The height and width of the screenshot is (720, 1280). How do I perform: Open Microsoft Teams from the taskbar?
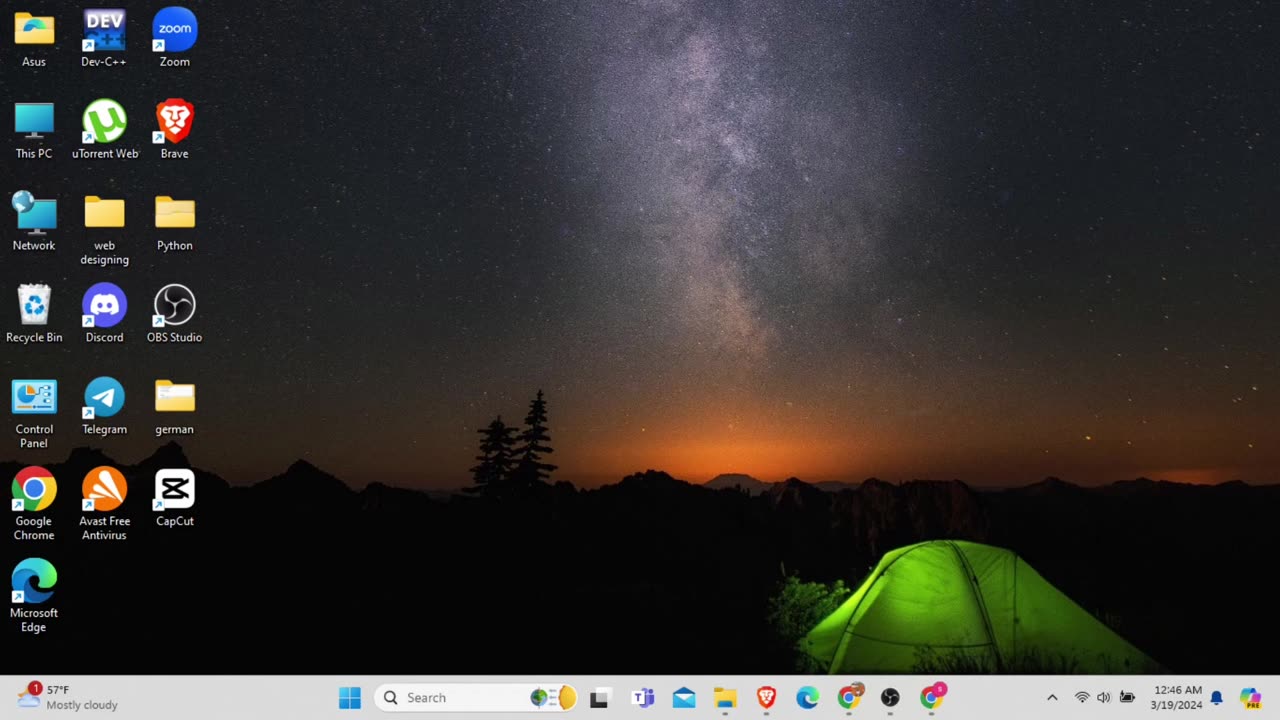click(642, 698)
